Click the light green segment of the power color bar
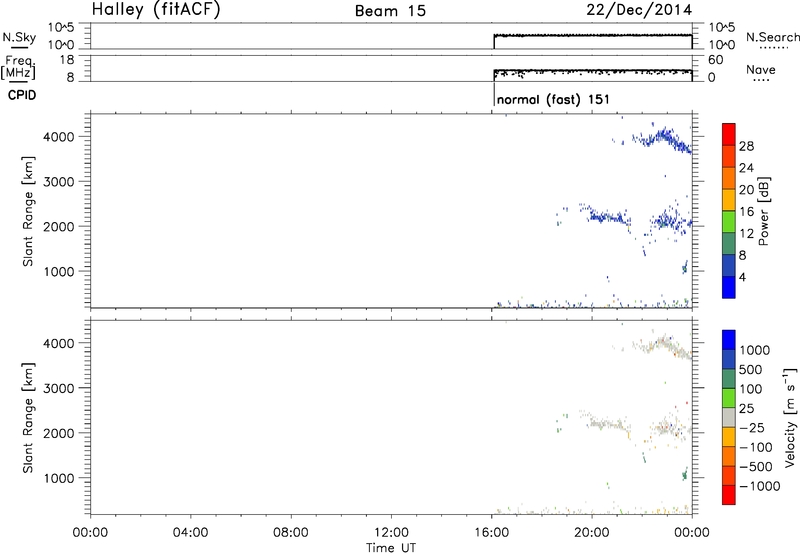This screenshot has width=800, height=554. click(x=729, y=222)
